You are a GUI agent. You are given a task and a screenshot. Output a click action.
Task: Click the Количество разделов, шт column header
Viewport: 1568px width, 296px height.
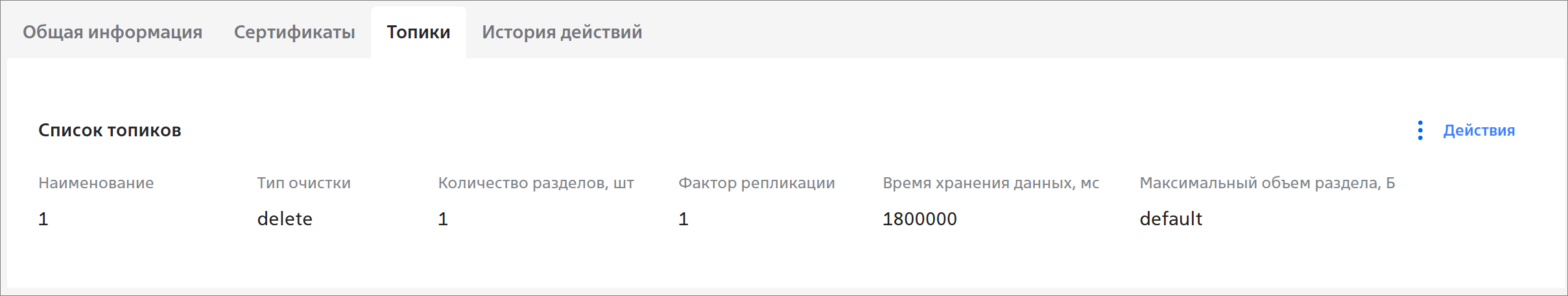pos(536,183)
